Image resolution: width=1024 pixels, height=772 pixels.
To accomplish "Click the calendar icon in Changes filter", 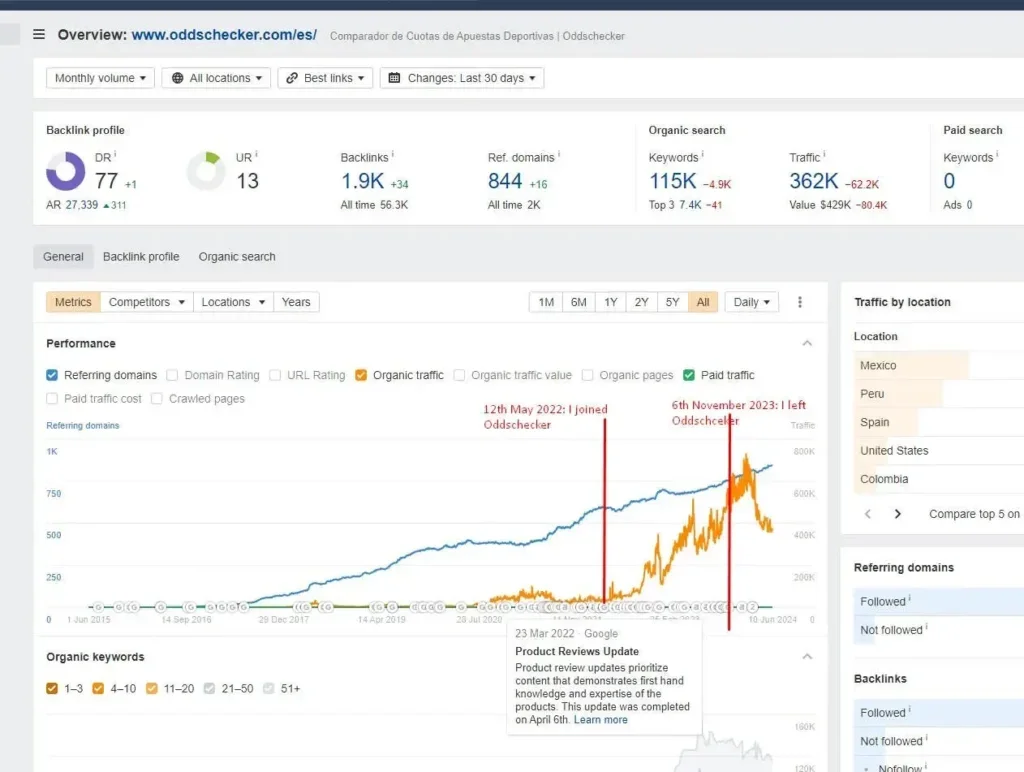I will [x=394, y=78].
